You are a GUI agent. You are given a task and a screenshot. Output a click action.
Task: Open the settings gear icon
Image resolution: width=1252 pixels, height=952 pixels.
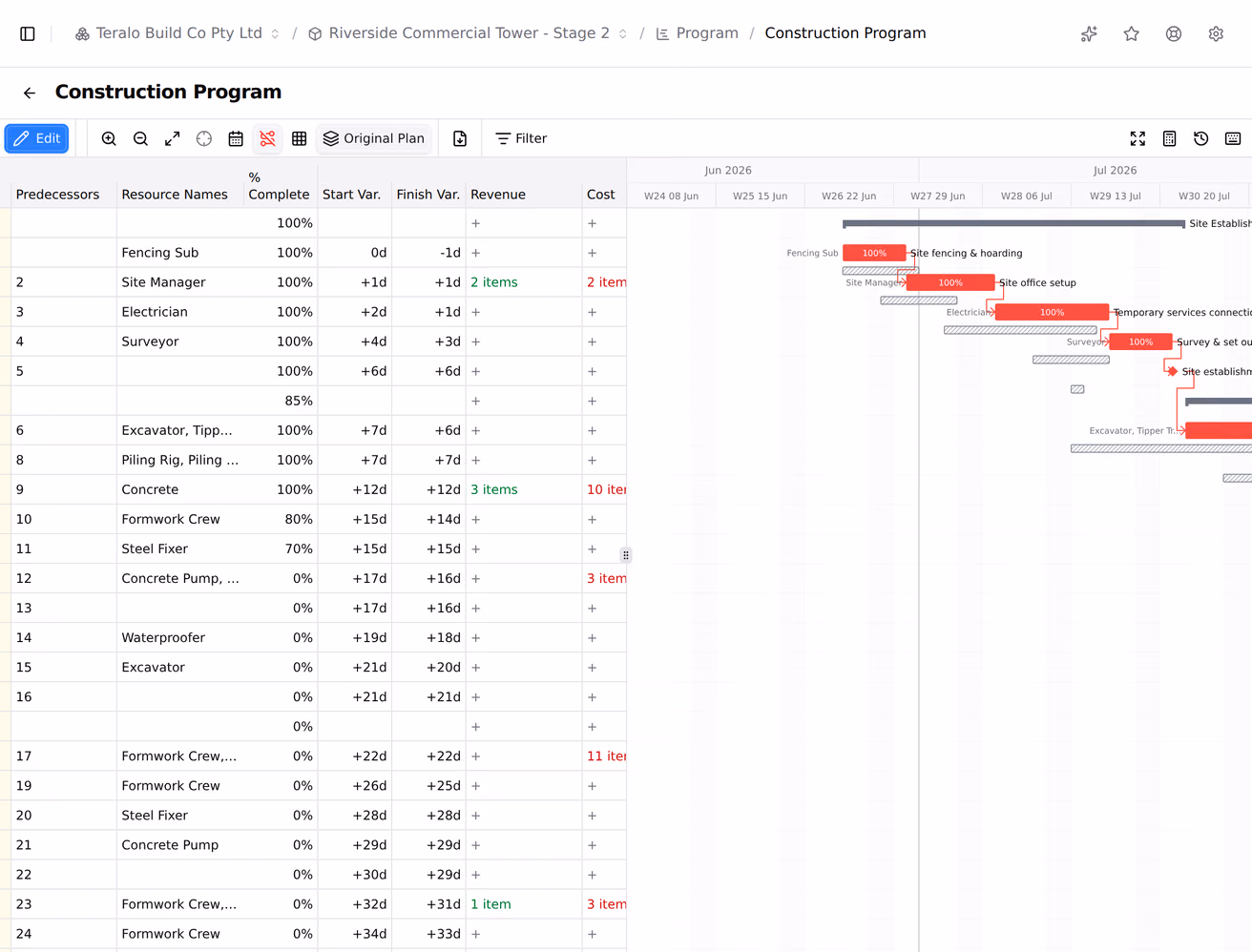point(1216,33)
